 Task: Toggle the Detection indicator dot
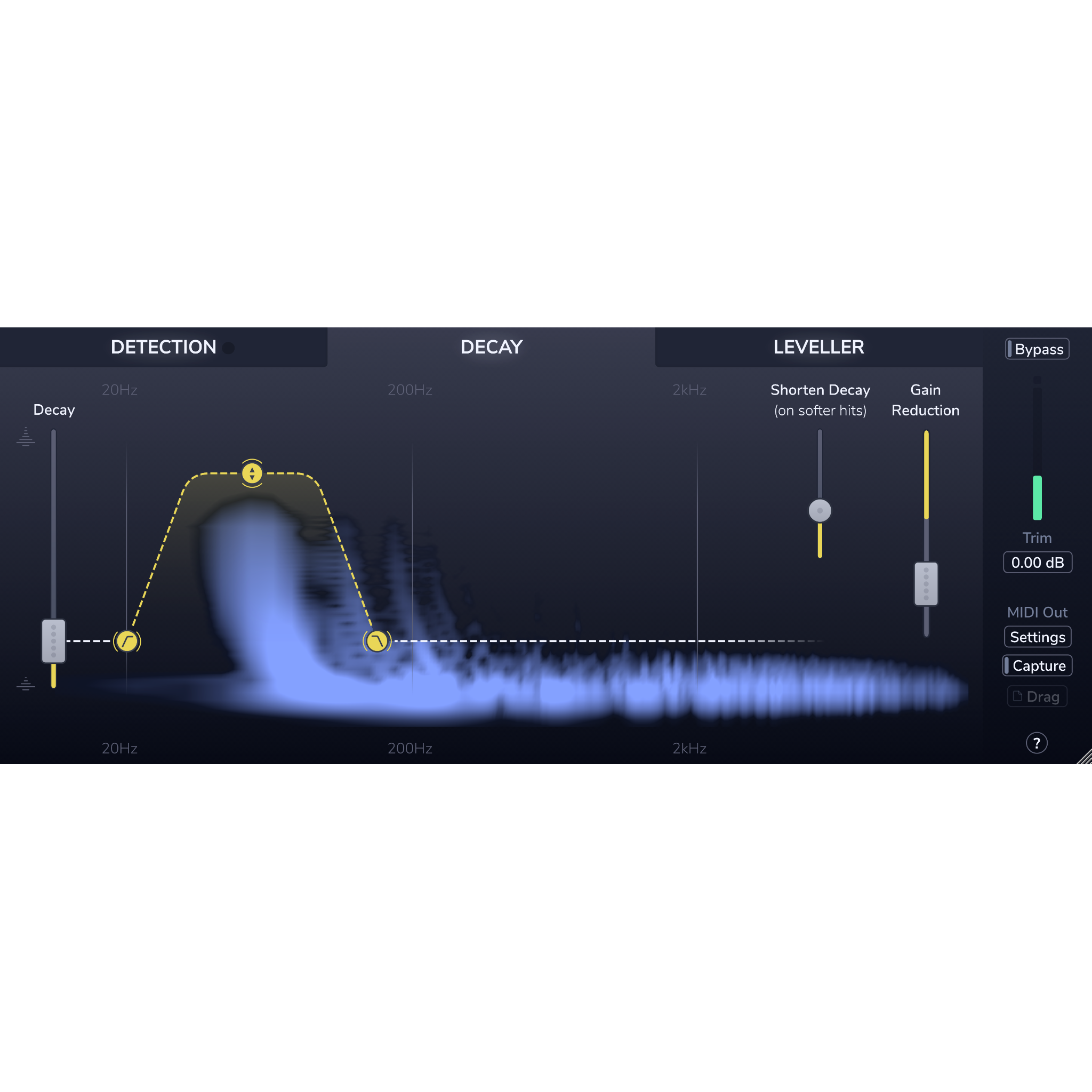click(x=228, y=348)
